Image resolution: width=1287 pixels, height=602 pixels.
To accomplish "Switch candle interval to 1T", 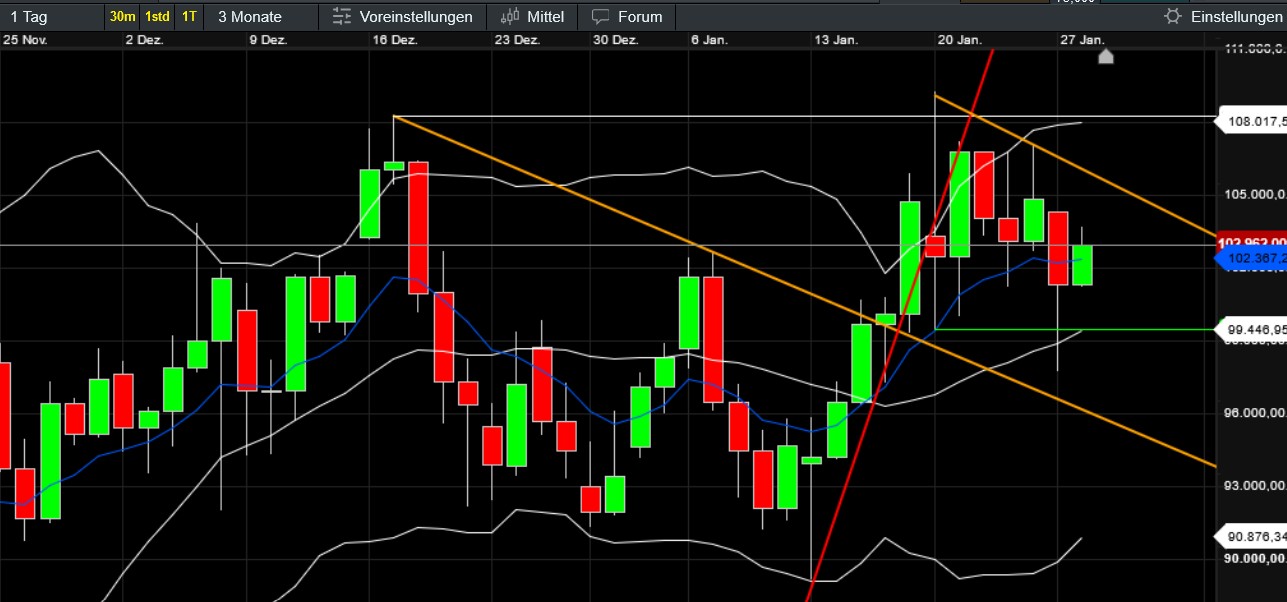I will pos(189,16).
